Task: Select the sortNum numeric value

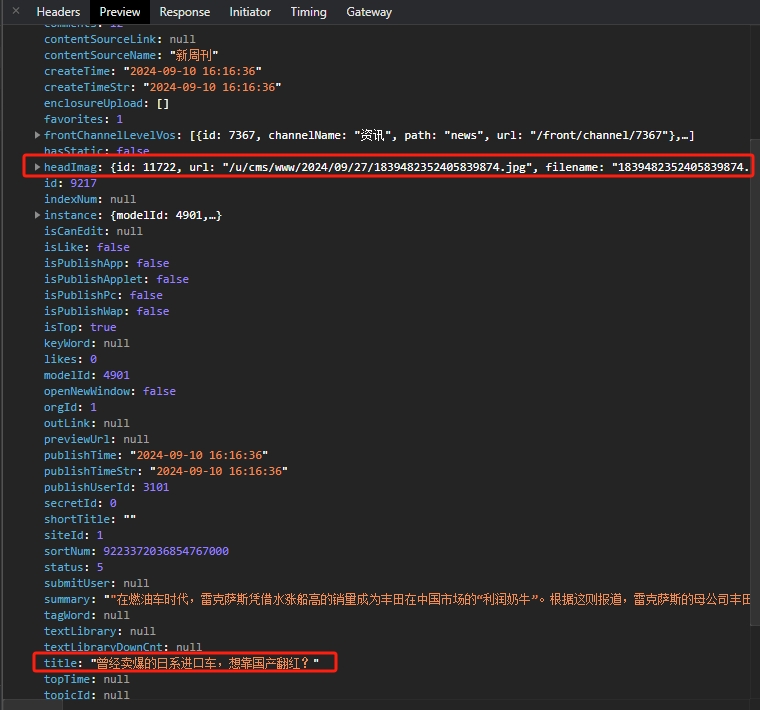Action: click(x=166, y=551)
